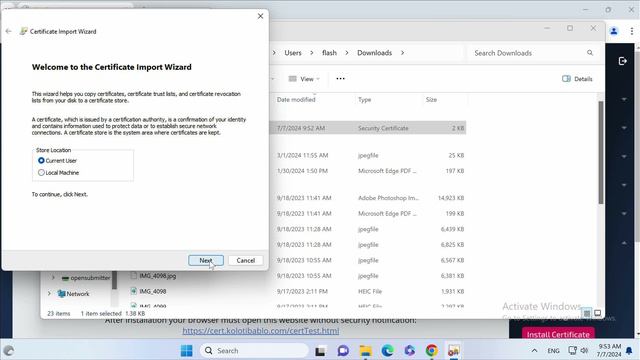Image resolution: width=640 pixels, height=360 pixels.
Task: Open the notifications bell icon
Action: [629, 351]
